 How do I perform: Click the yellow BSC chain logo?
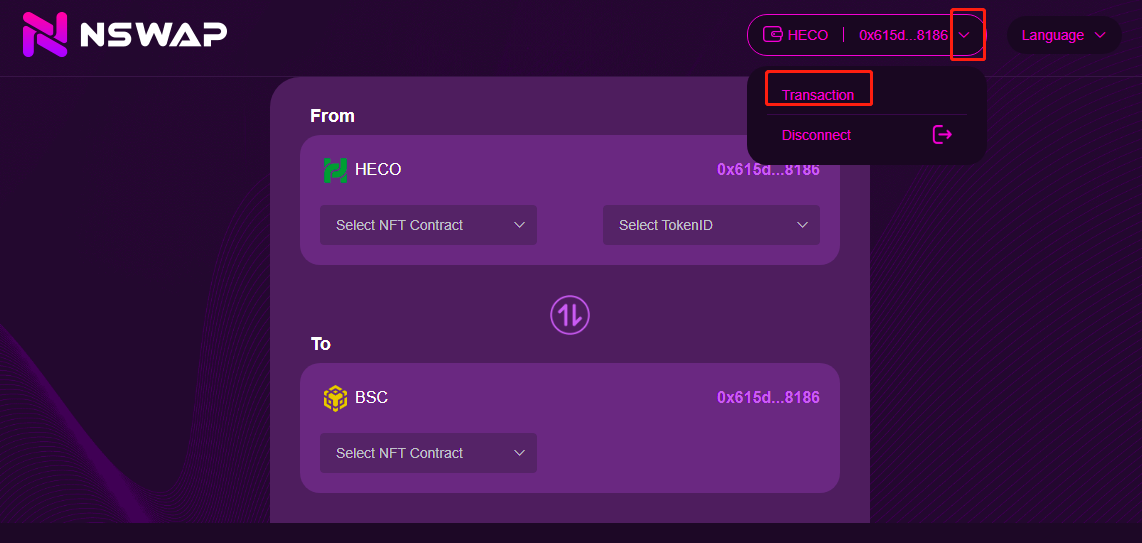coord(335,398)
